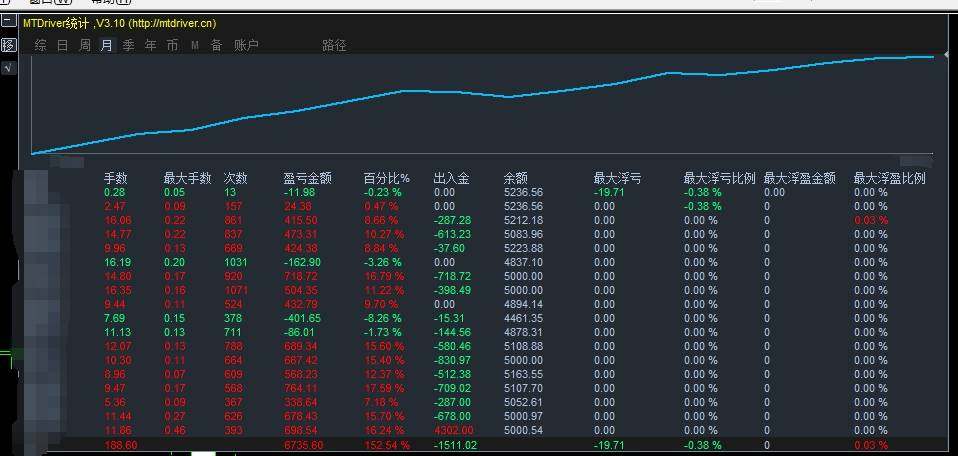Select the max lots cell 0.46
The image size is (958, 456).
[175, 430]
